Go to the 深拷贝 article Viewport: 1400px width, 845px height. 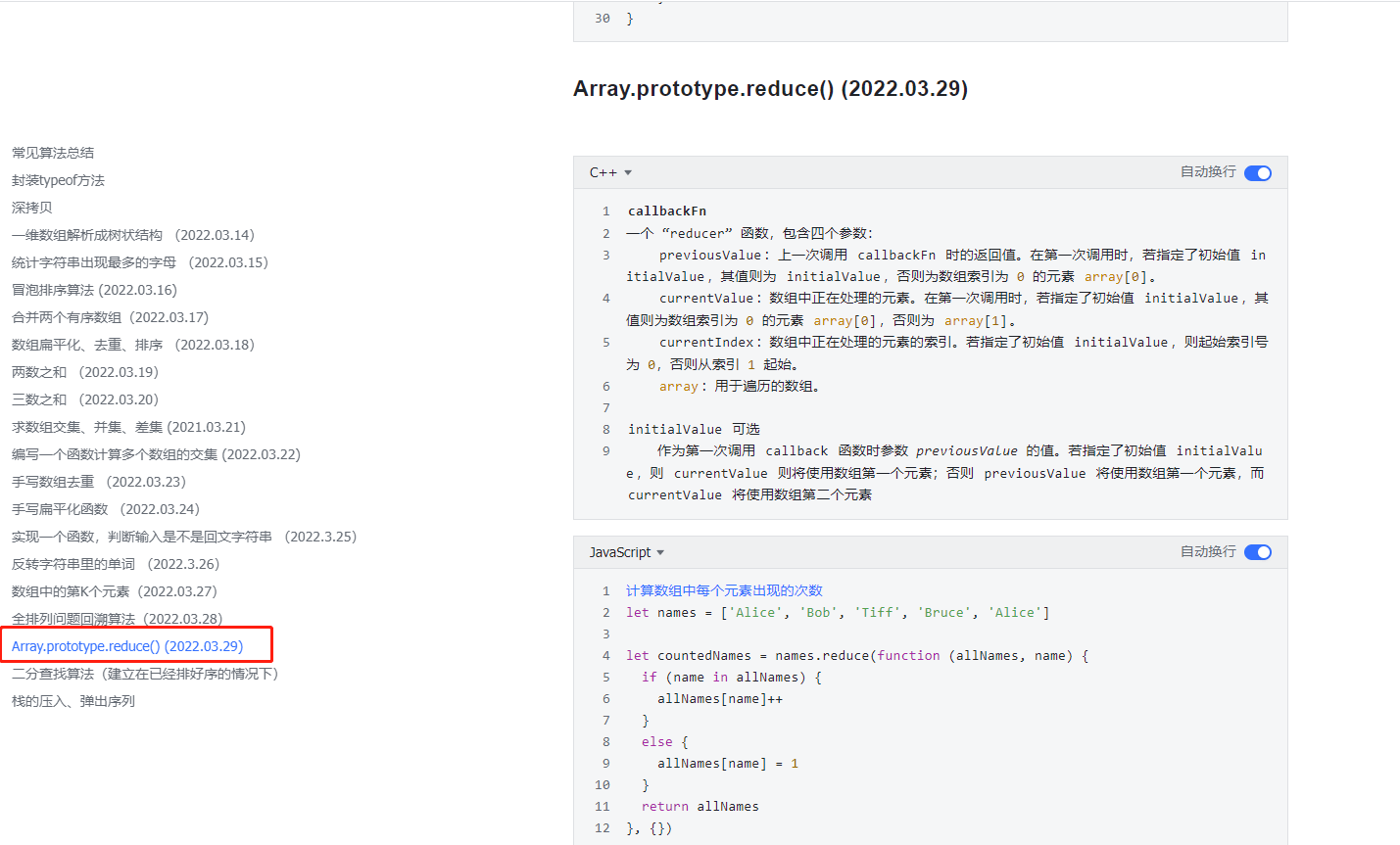(x=32, y=208)
